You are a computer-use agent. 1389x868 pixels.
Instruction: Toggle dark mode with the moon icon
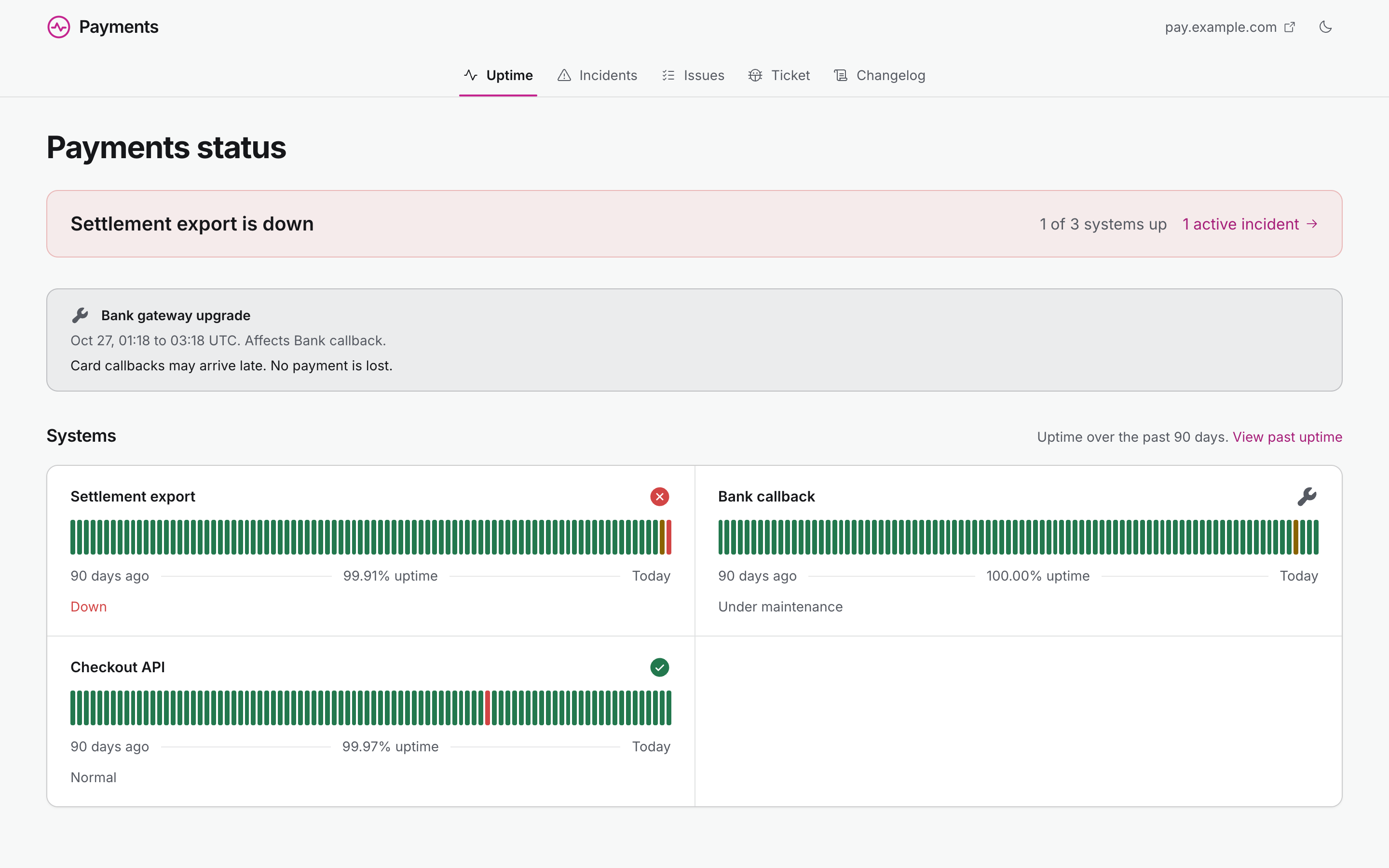1325,27
